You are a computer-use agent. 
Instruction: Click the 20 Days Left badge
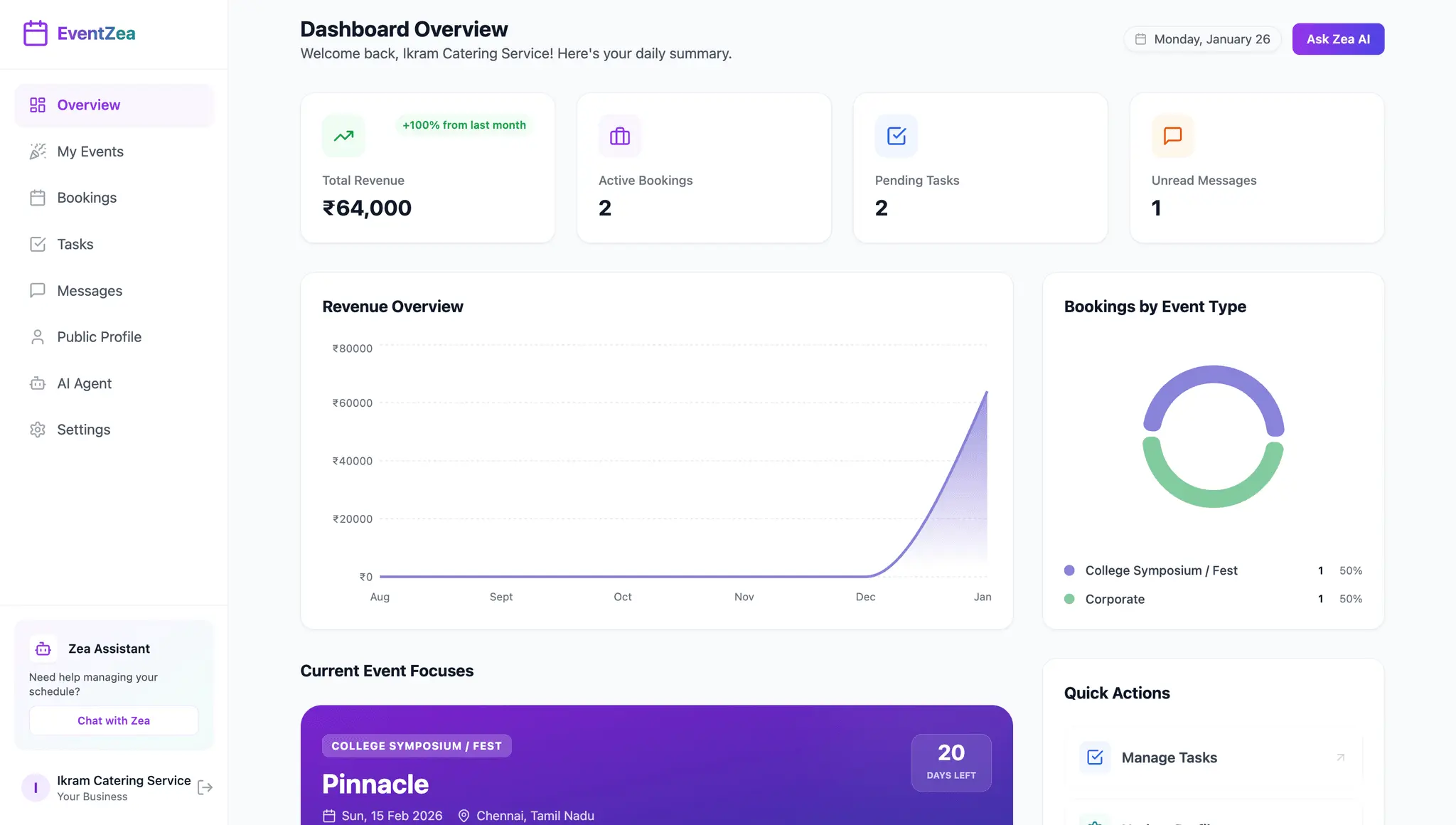pos(951,762)
